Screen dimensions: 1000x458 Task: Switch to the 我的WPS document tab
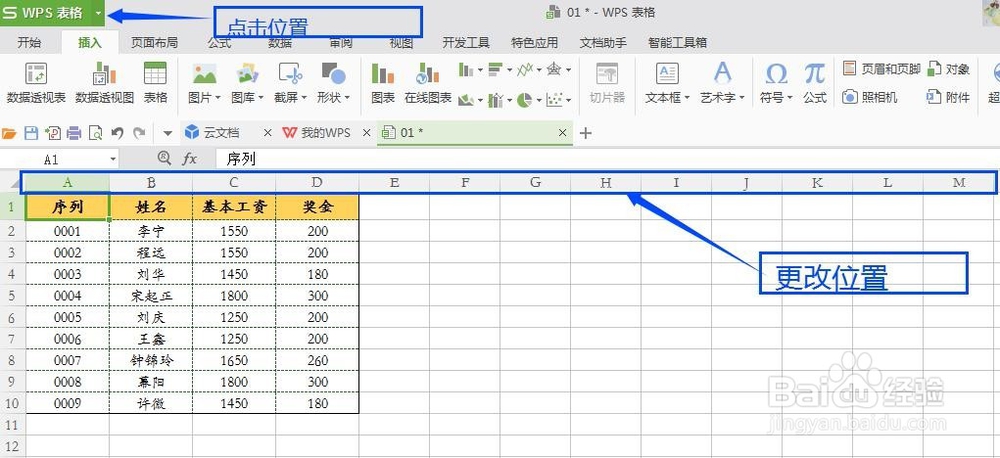point(324,133)
